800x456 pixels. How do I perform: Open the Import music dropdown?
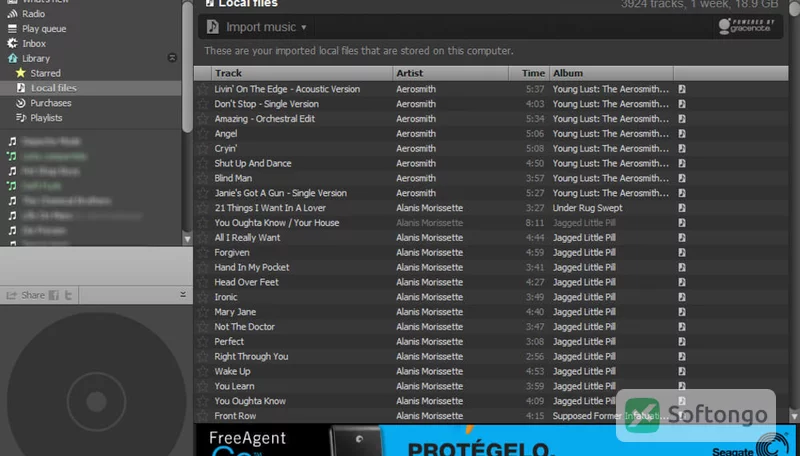pyautogui.click(x=257, y=27)
